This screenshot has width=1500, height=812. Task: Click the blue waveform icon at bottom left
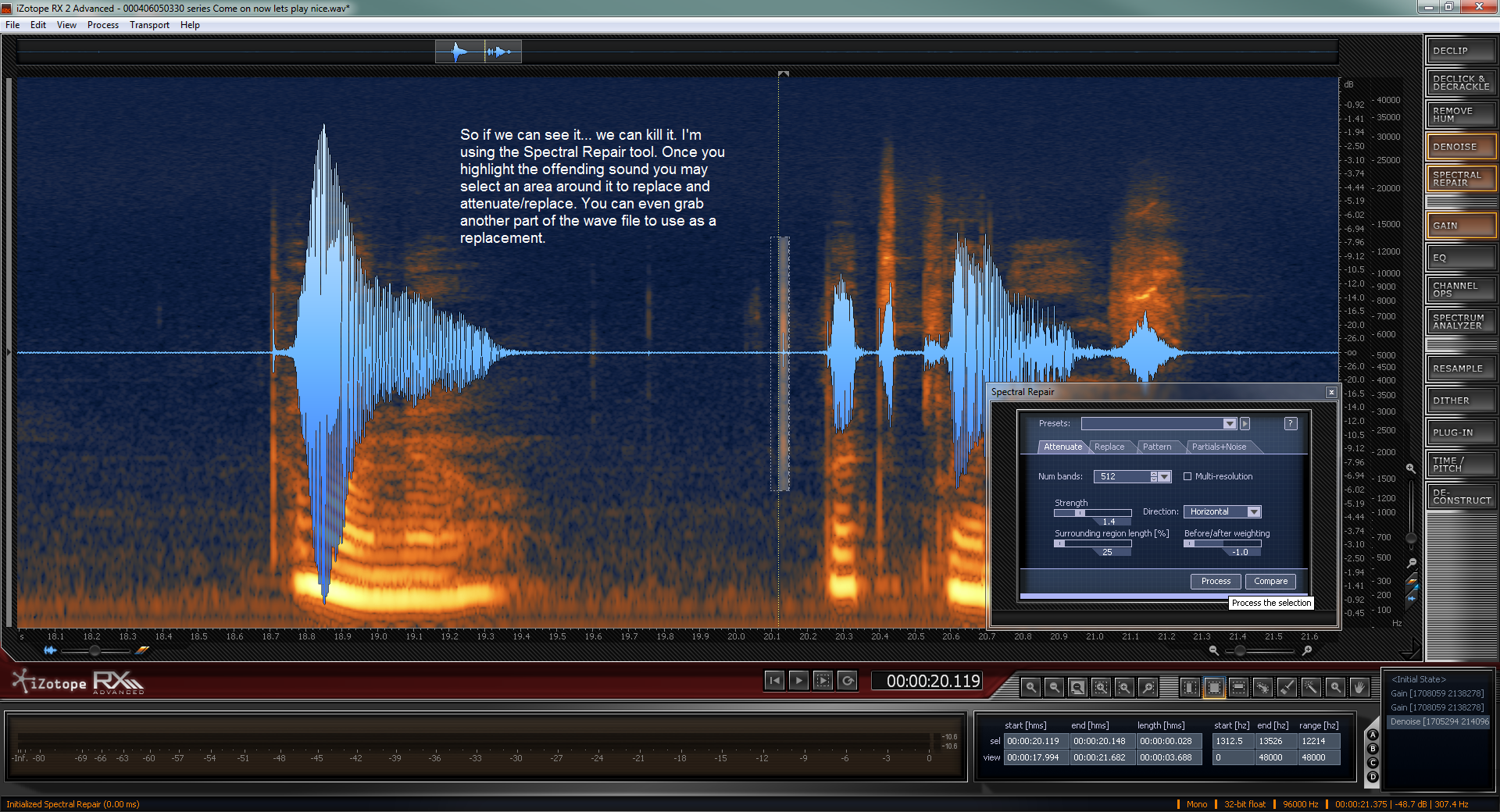[x=51, y=650]
